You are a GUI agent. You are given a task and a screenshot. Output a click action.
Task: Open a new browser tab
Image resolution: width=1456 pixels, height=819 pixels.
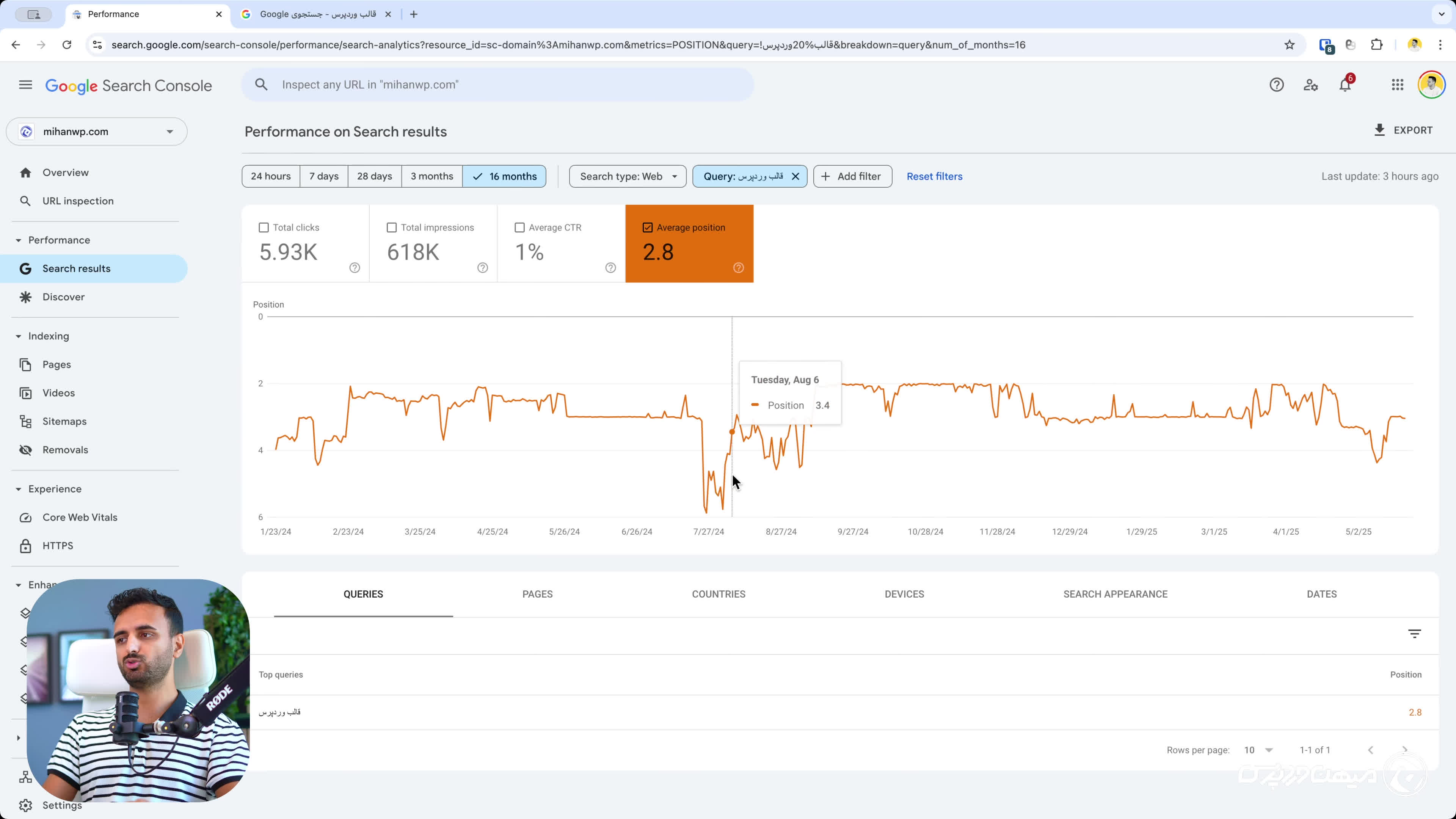[x=414, y=14]
